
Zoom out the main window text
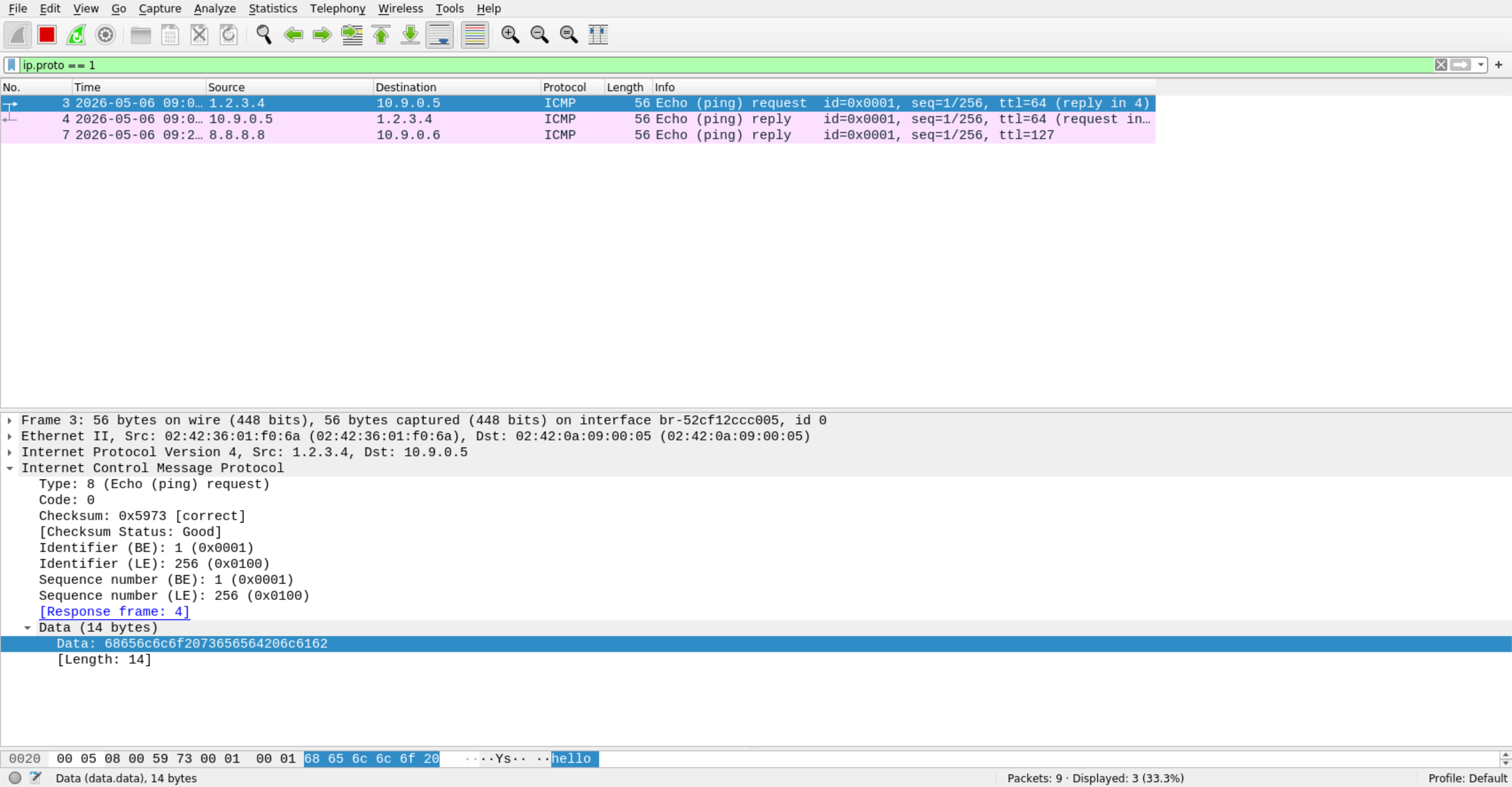click(539, 35)
